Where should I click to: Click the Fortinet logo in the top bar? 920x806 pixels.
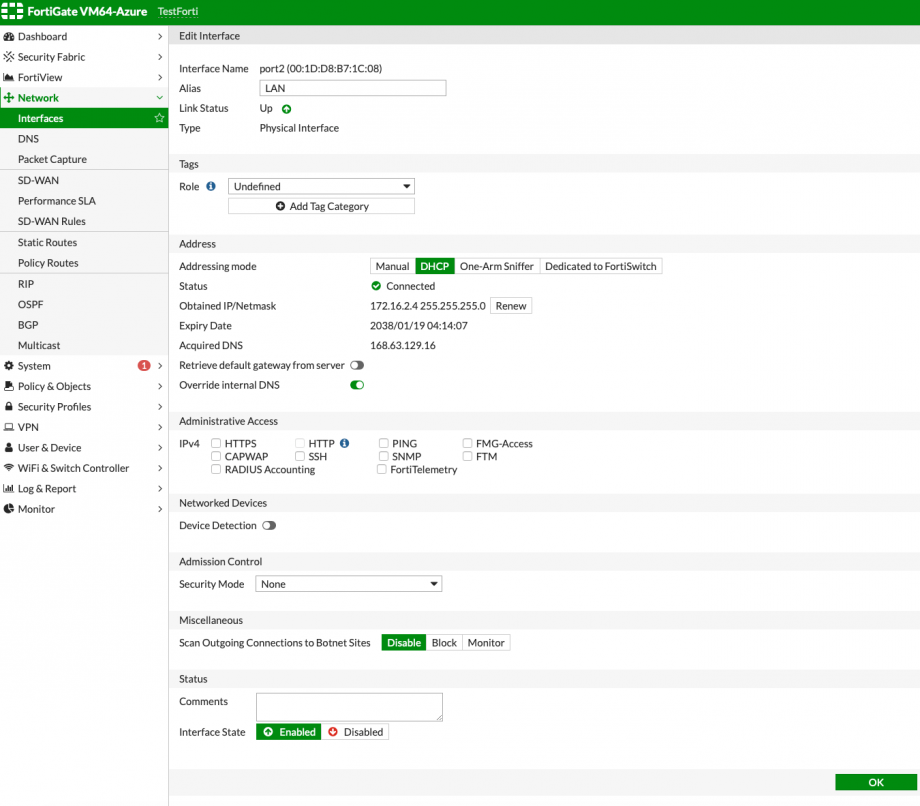[x=11, y=11]
